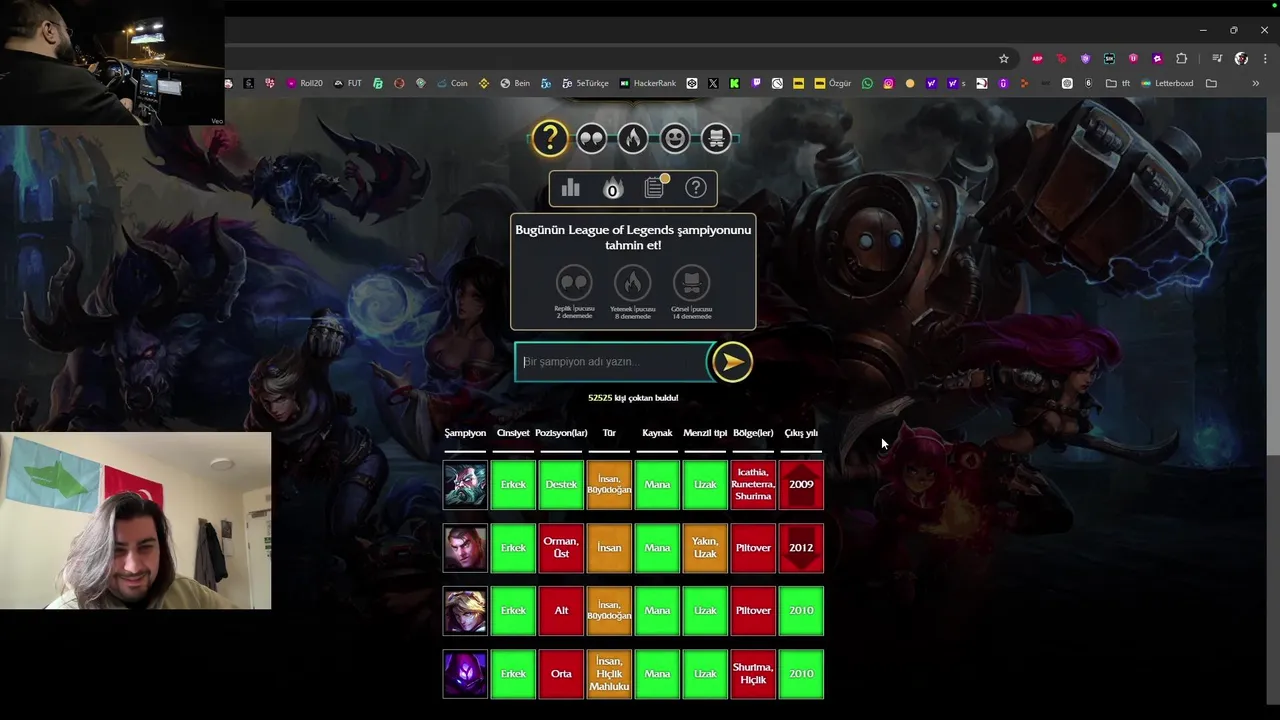Click the champion portrait in the 2009 row

click(465, 485)
